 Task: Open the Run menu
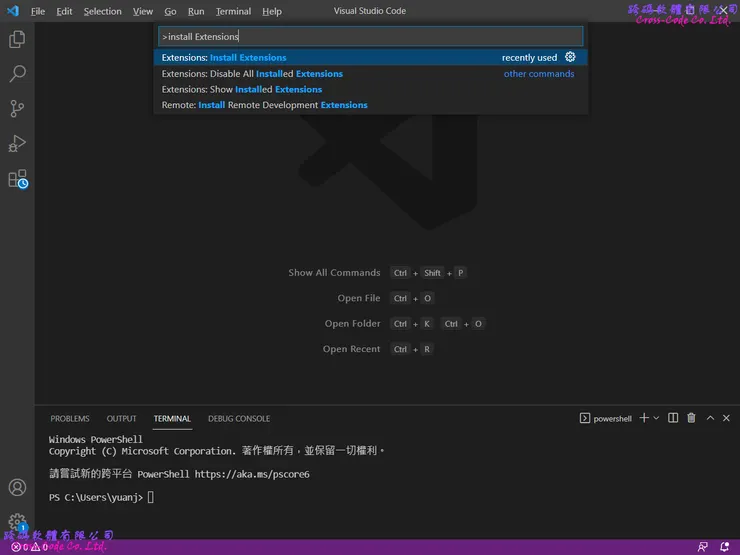click(x=196, y=11)
